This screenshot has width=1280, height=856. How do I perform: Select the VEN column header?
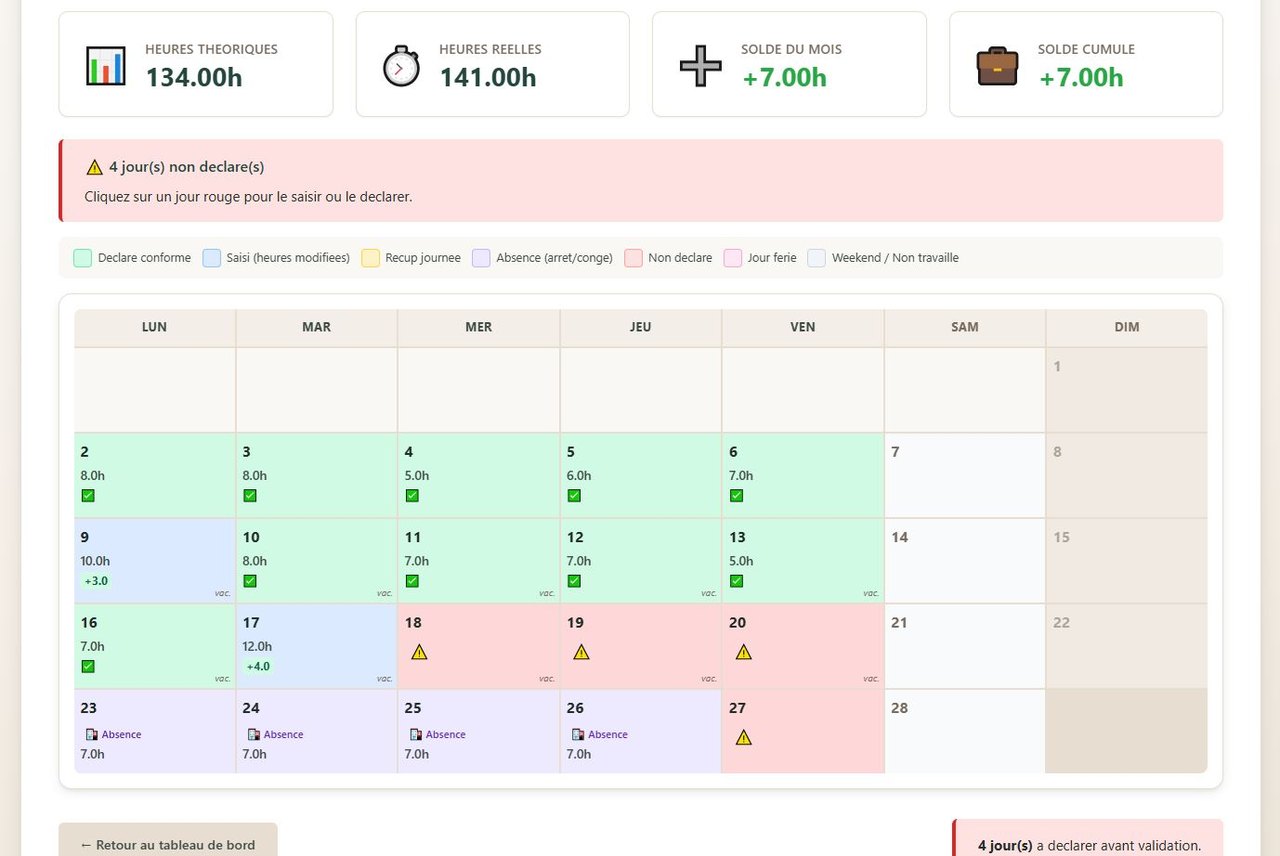coord(802,327)
